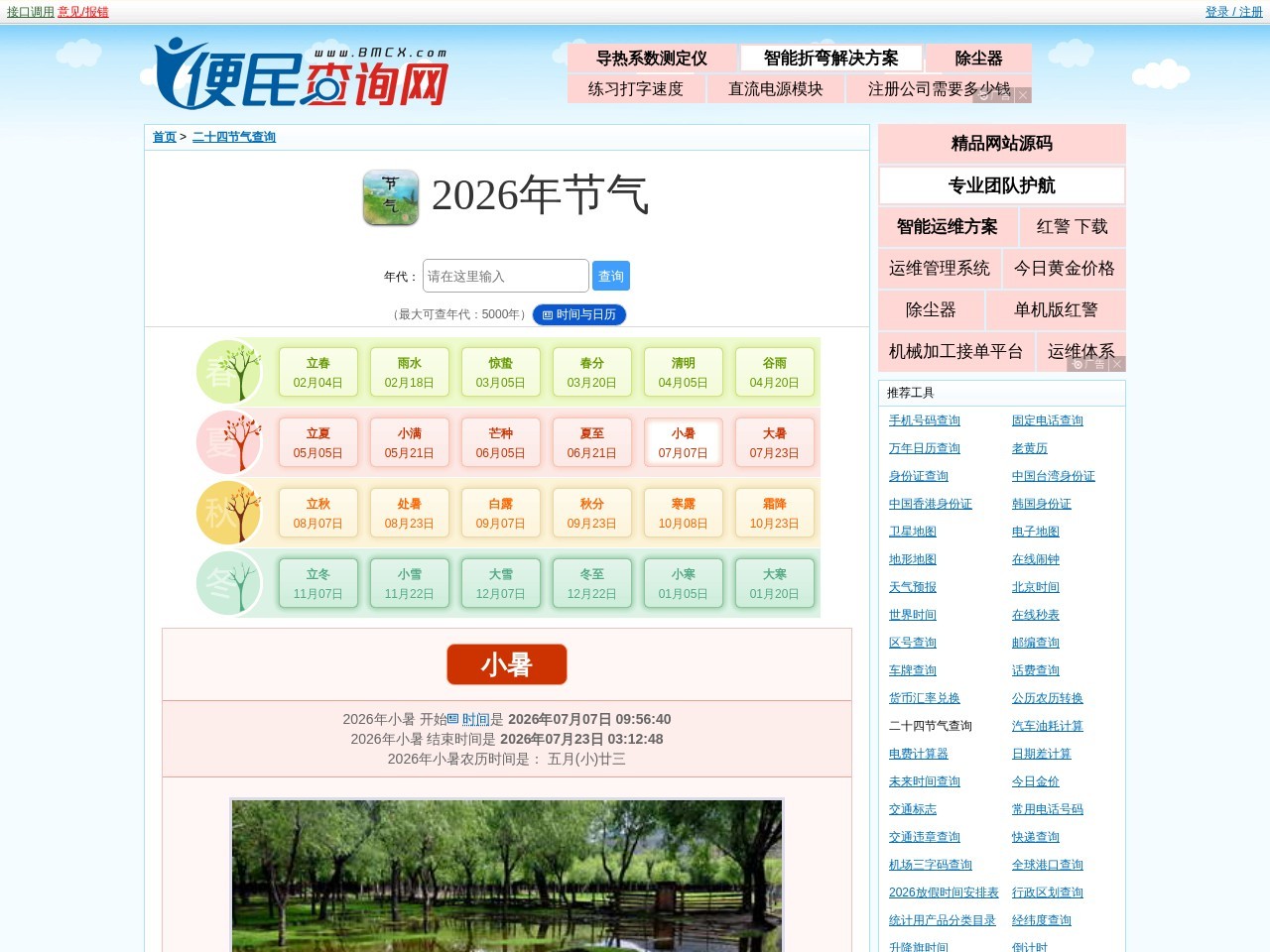The image size is (1270, 952).
Task: Select the 小雪 11月22日 term
Action: coord(410,583)
